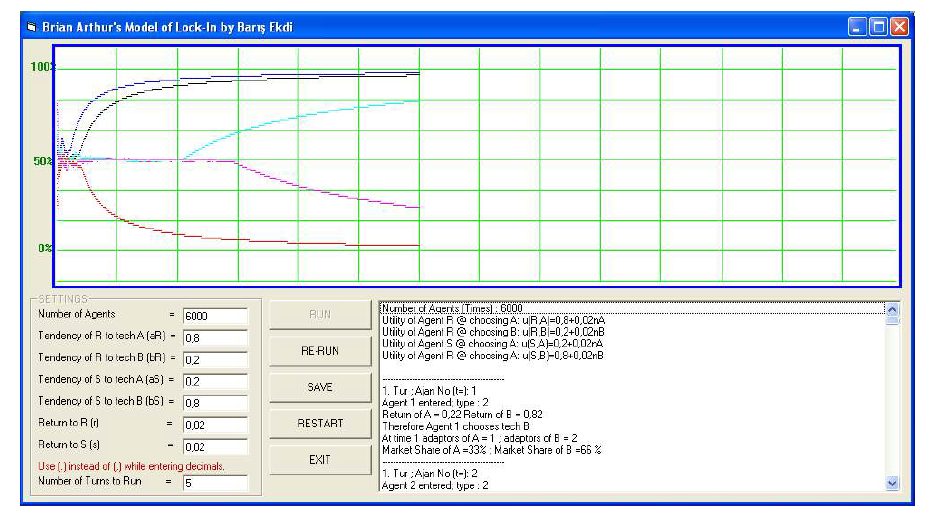Click the log scrollbar thumb
The width and height of the screenshot is (934, 523).
pyautogui.click(x=892, y=320)
